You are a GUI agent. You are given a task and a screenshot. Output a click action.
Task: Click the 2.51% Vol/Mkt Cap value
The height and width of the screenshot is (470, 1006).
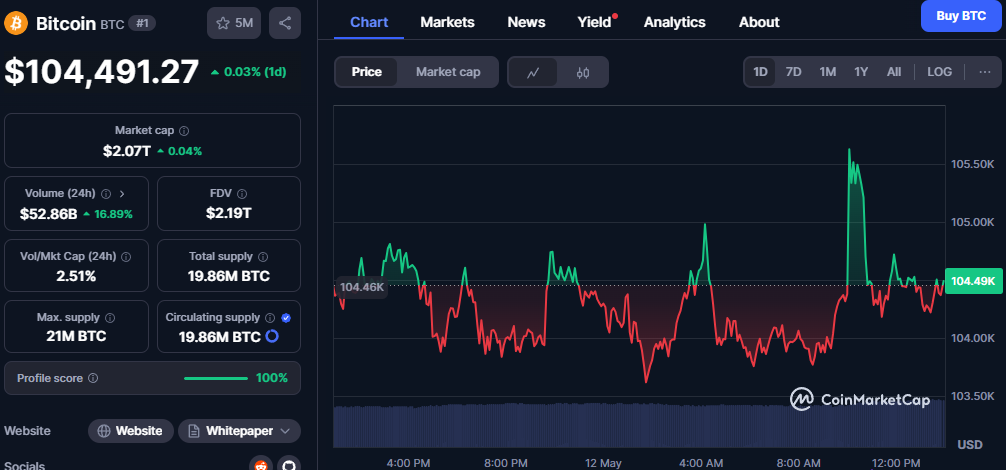click(76, 276)
